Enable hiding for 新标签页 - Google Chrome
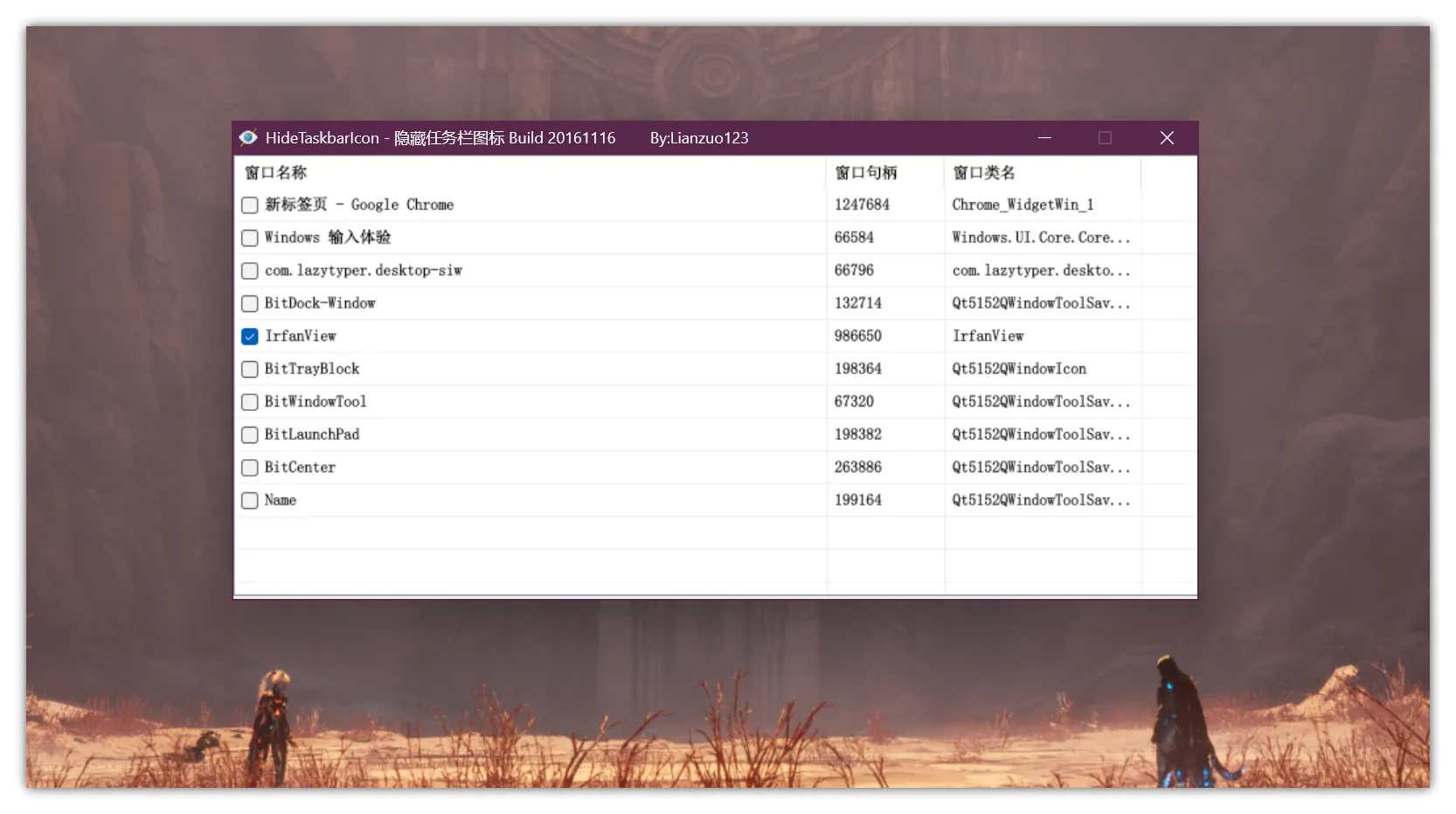The image size is (1456, 814). [x=249, y=205]
